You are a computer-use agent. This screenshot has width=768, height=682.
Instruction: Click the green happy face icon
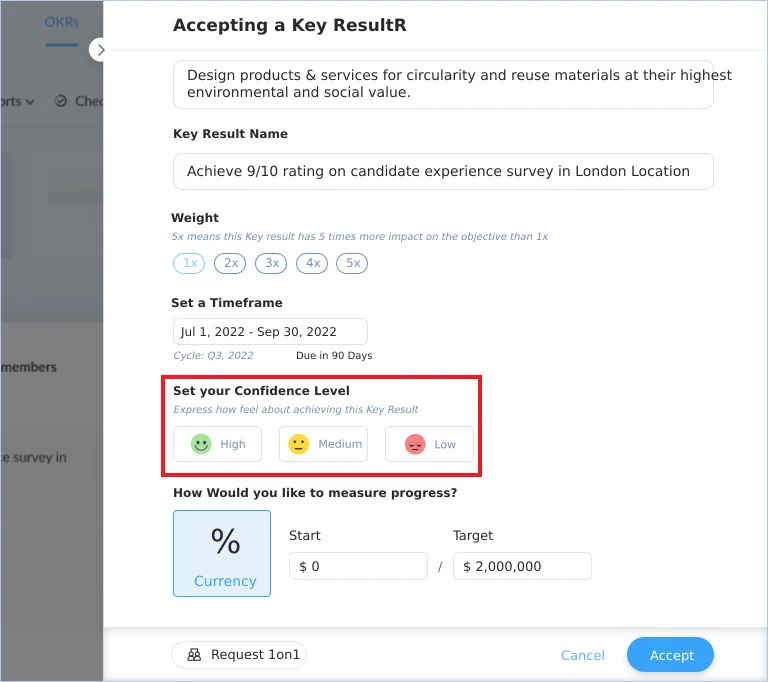point(201,444)
